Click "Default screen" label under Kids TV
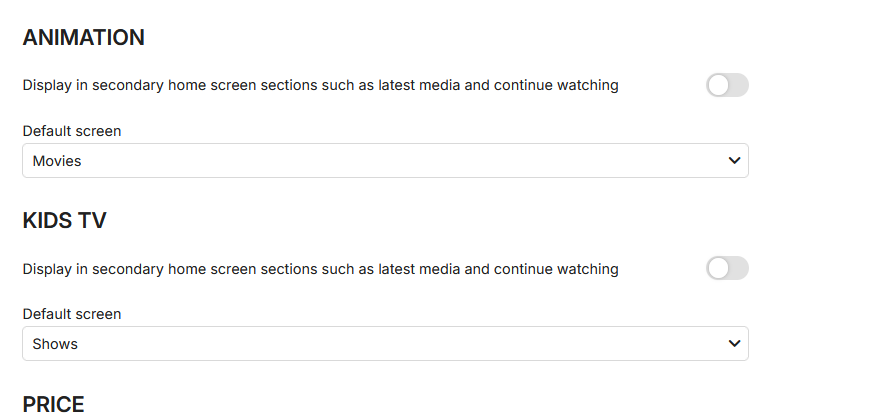 pos(72,314)
